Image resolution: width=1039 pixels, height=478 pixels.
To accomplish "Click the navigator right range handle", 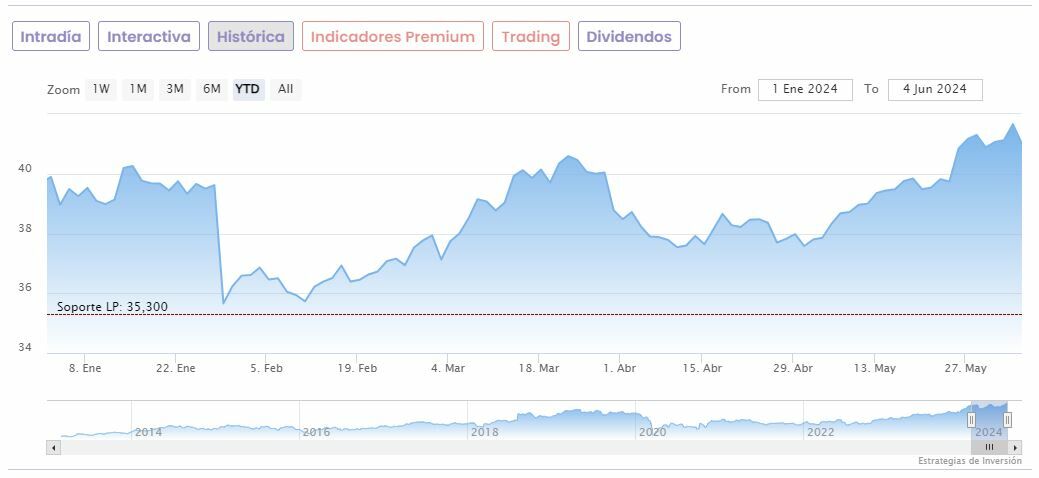I will [x=1007, y=420].
